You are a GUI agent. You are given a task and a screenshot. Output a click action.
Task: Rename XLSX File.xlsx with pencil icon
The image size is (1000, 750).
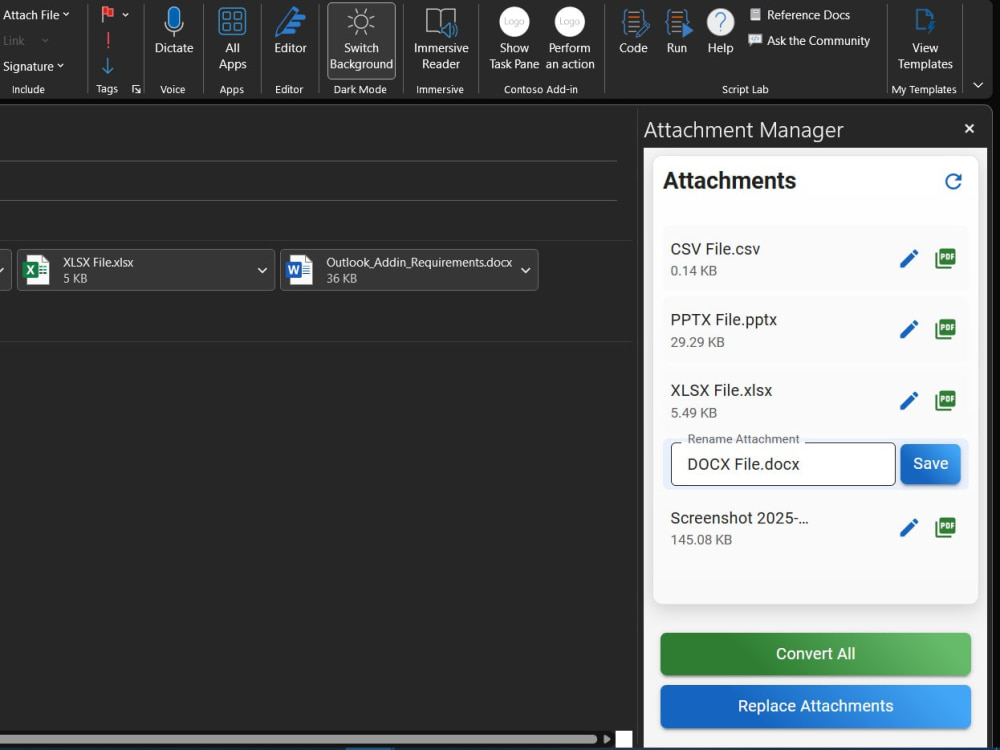click(909, 401)
